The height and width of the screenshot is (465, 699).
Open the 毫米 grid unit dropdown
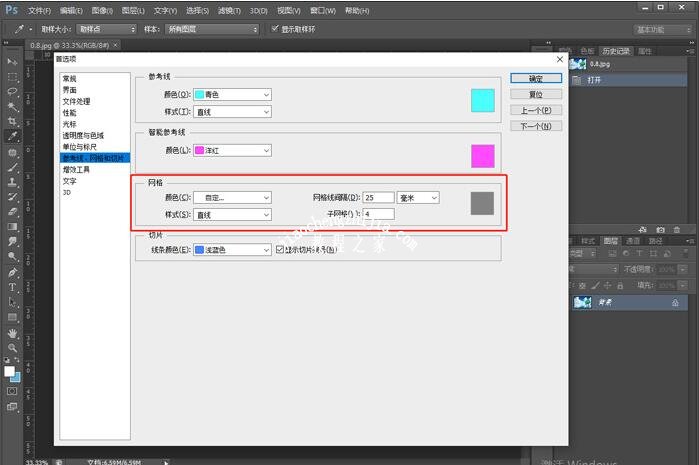(418, 198)
